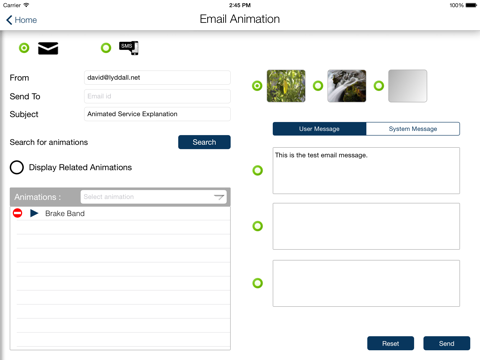This screenshot has height=360, width=480.
Task: Select radio for the waterfall image
Action: tap(318, 86)
